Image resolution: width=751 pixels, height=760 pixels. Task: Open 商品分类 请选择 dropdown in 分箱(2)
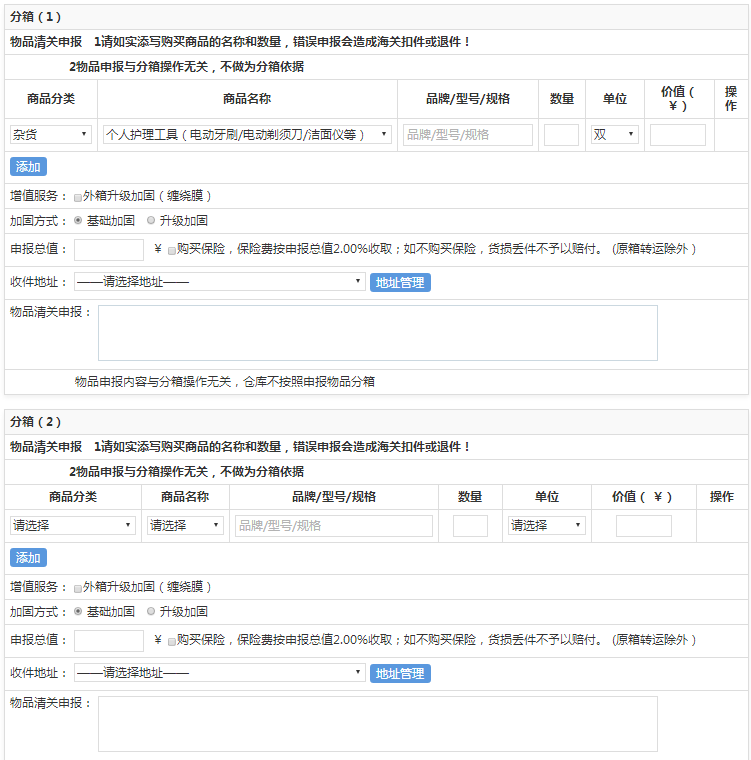tap(73, 526)
